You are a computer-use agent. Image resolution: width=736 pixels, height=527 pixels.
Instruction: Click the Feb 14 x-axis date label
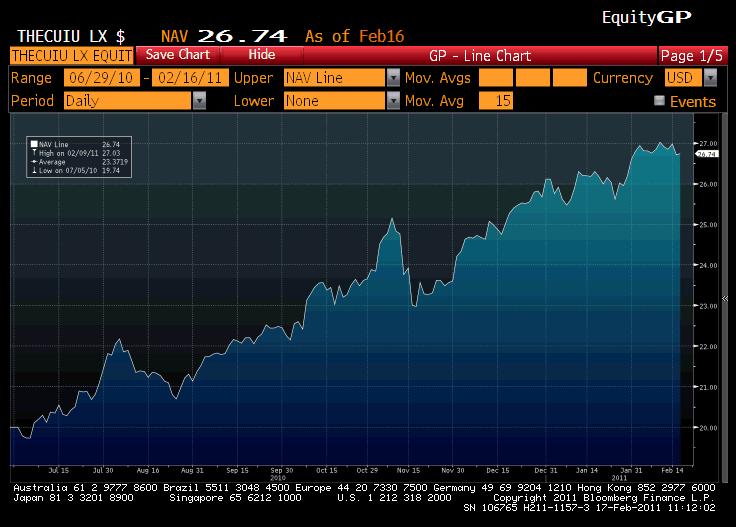point(672,470)
